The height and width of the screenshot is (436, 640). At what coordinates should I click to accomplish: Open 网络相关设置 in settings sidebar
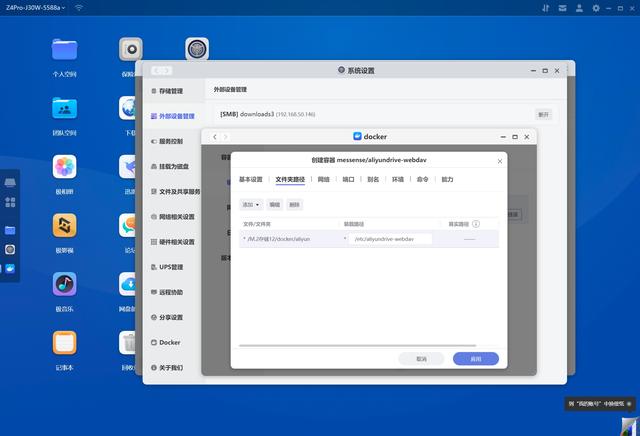[172, 217]
